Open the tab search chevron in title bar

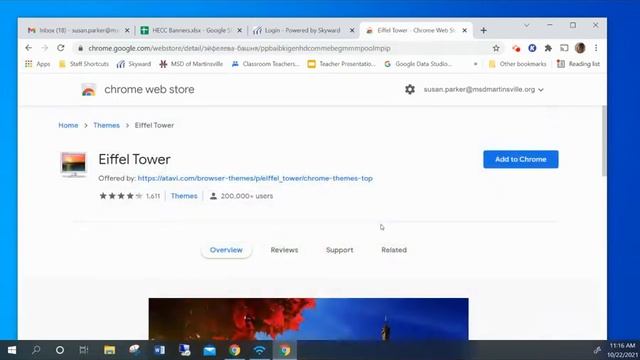(527, 25)
